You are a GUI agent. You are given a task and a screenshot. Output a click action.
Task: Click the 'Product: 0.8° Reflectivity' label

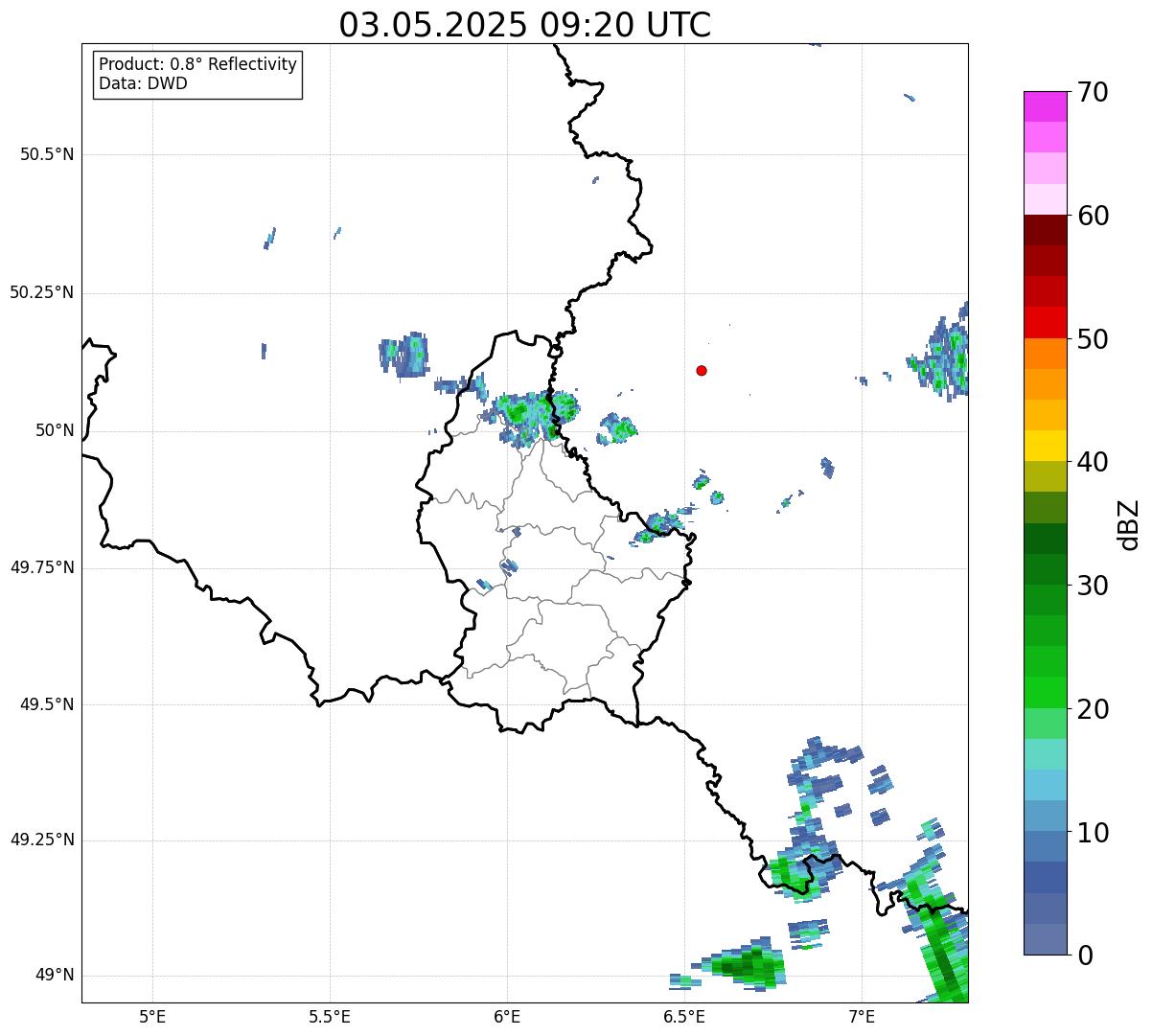tap(198, 64)
